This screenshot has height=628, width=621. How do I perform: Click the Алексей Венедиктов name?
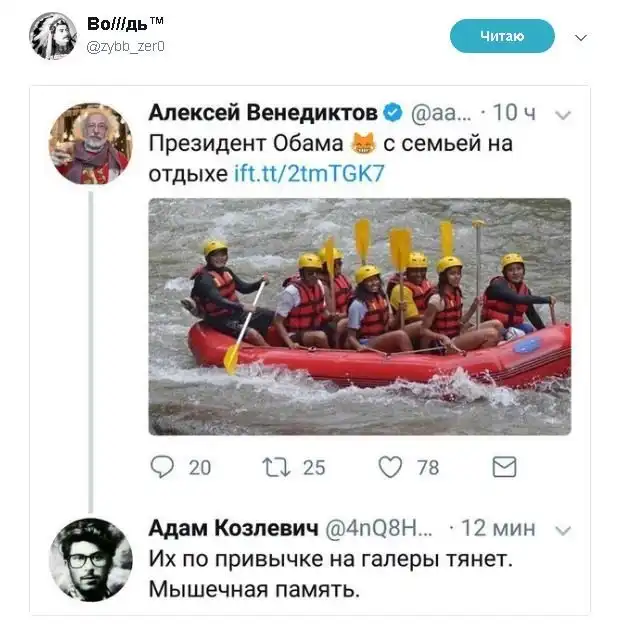263,113
